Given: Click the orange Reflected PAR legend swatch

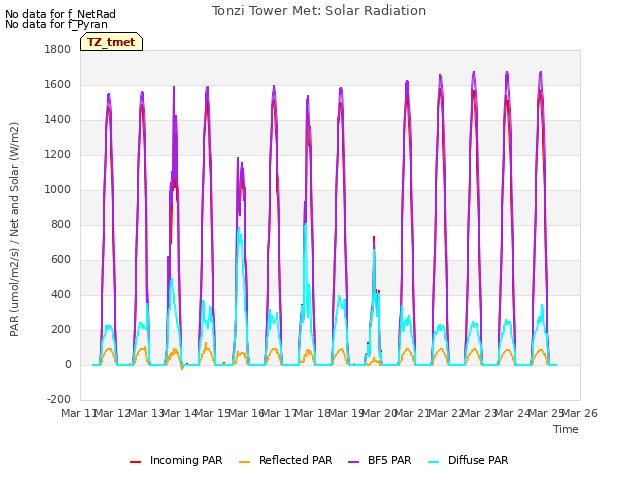Looking at the screenshot, I should [x=244, y=462].
